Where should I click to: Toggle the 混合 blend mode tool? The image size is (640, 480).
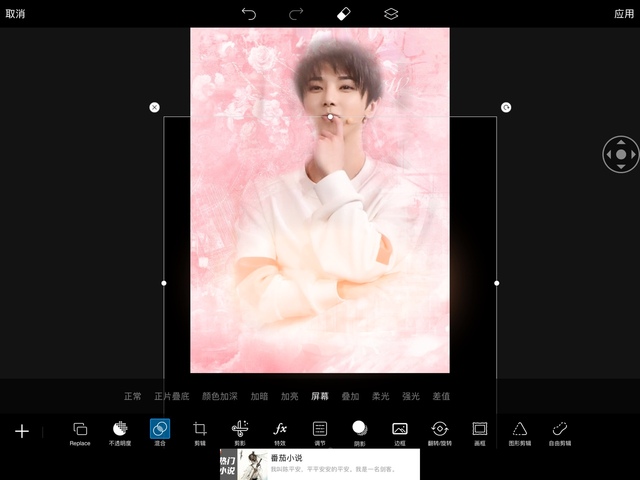(160, 431)
